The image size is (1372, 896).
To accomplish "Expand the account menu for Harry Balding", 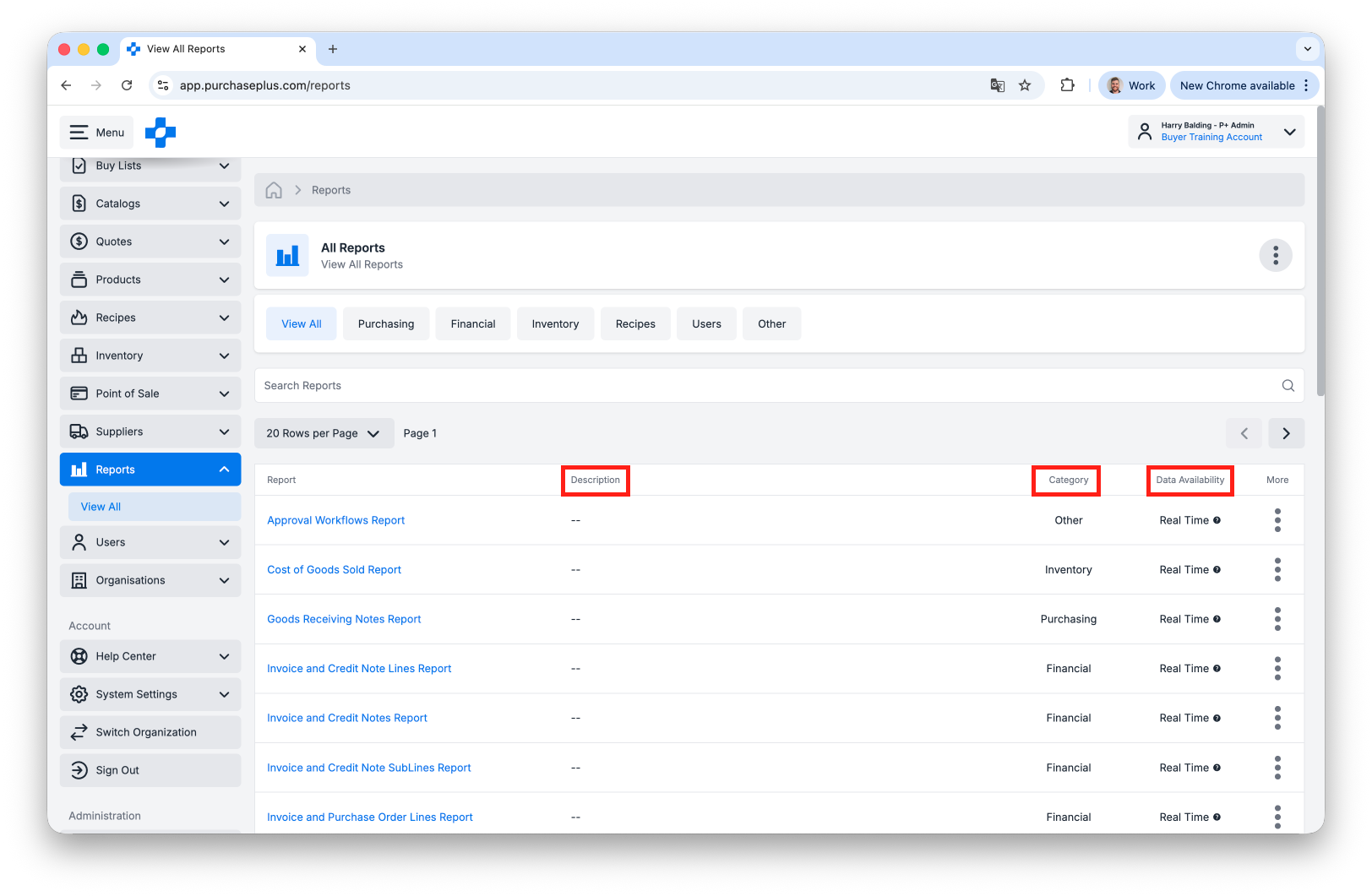I will point(1290,133).
